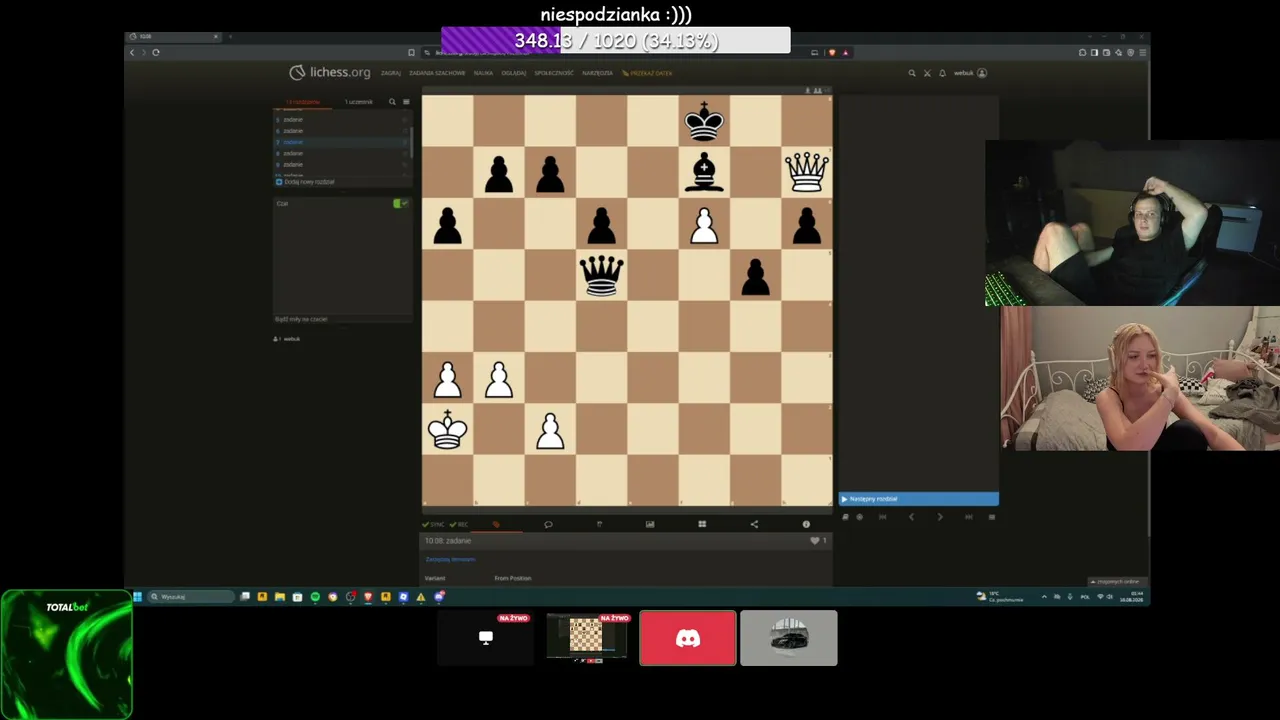The image size is (1280, 720).
Task: Step back one move
Action: (910, 517)
